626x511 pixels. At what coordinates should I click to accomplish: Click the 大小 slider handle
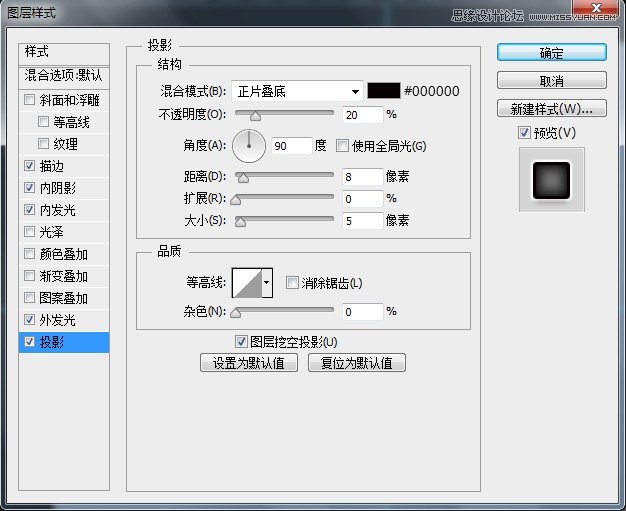pyautogui.click(x=240, y=222)
